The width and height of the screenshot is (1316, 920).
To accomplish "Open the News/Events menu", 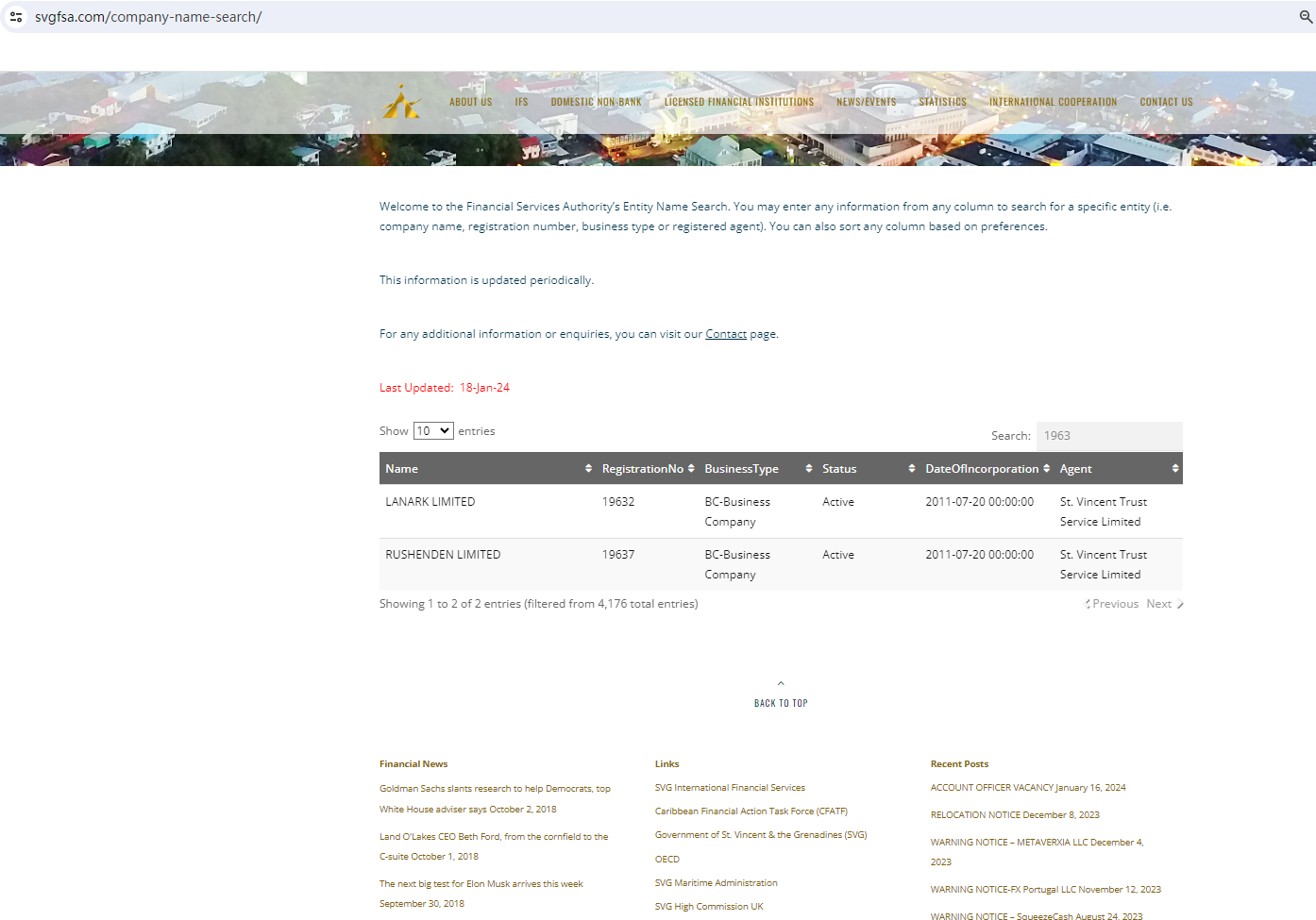I will click(867, 102).
